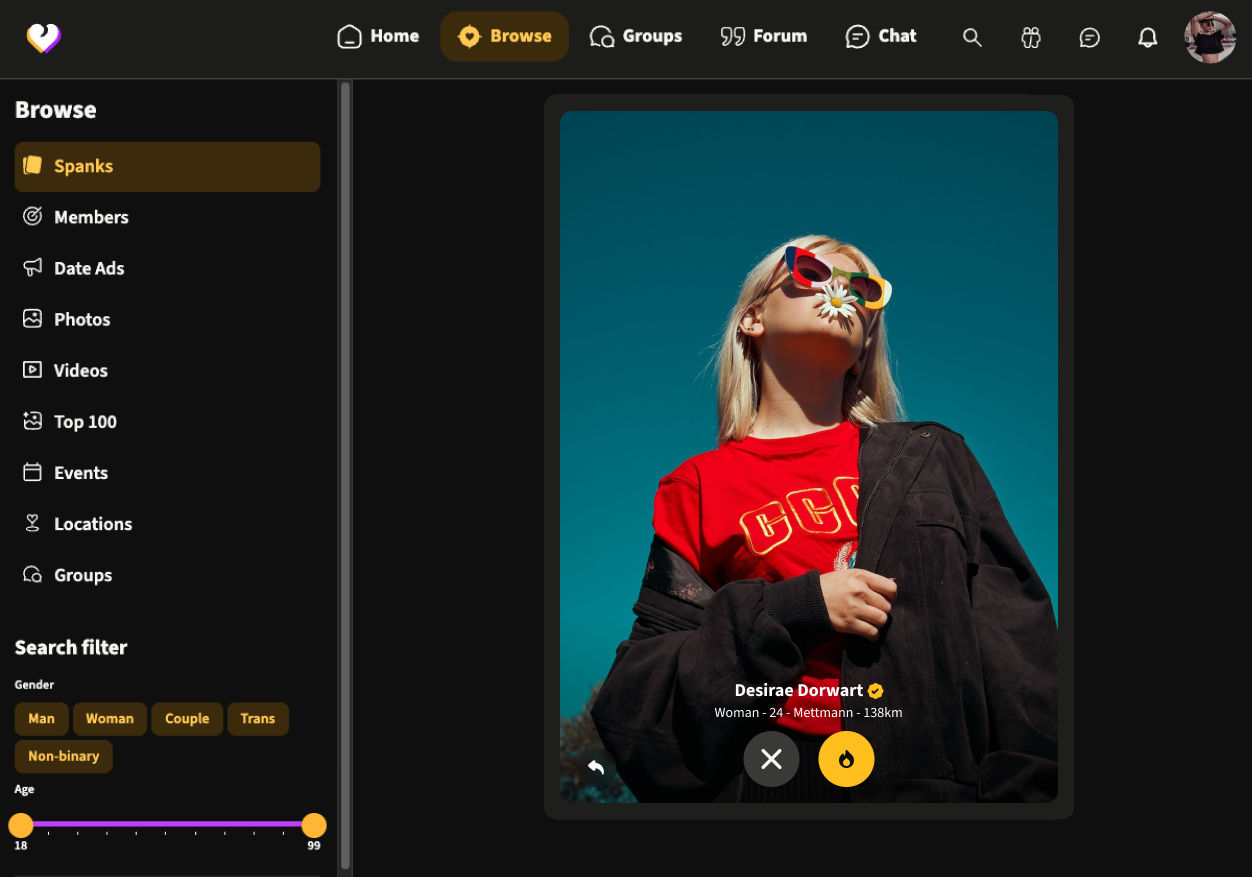This screenshot has height=877, width=1252.
Task: Go to the Forum tab
Action: point(764,37)
